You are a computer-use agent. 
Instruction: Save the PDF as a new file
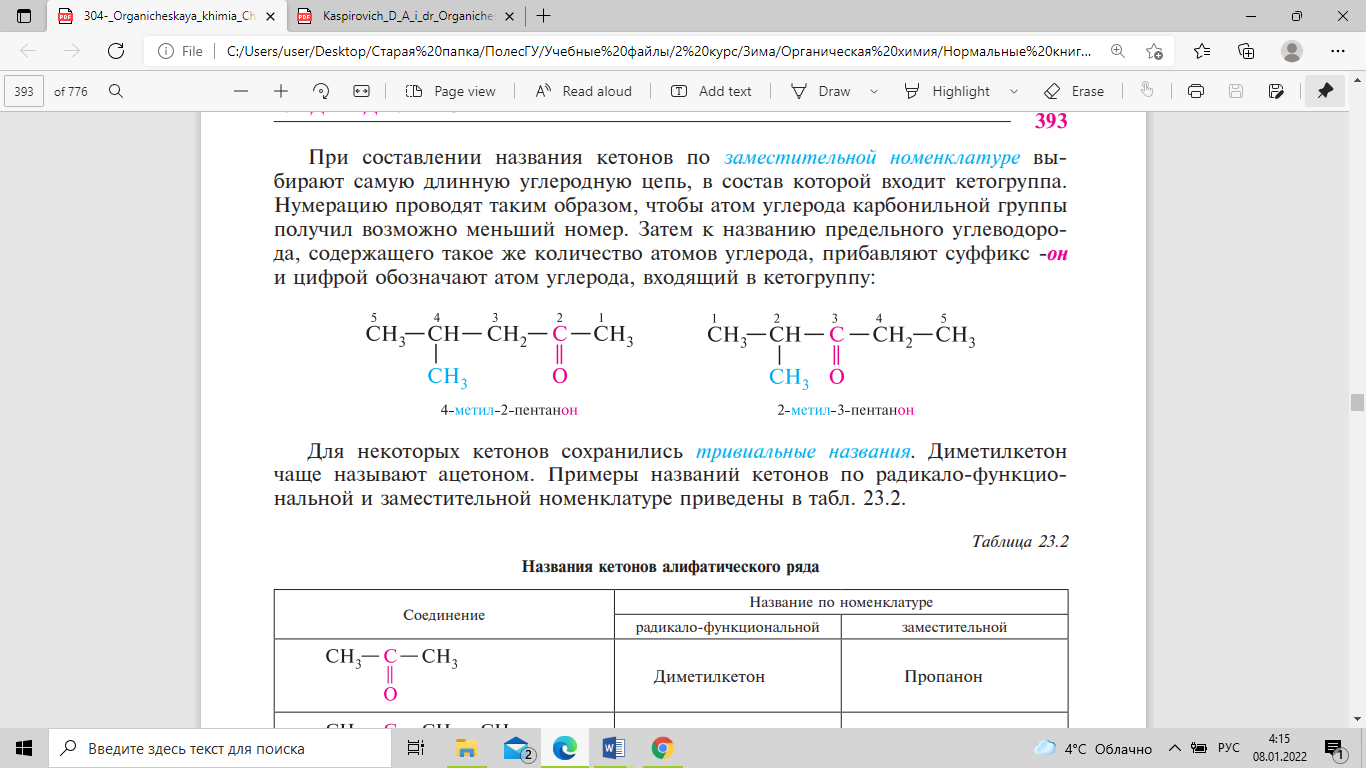(x=1276, y=91)
